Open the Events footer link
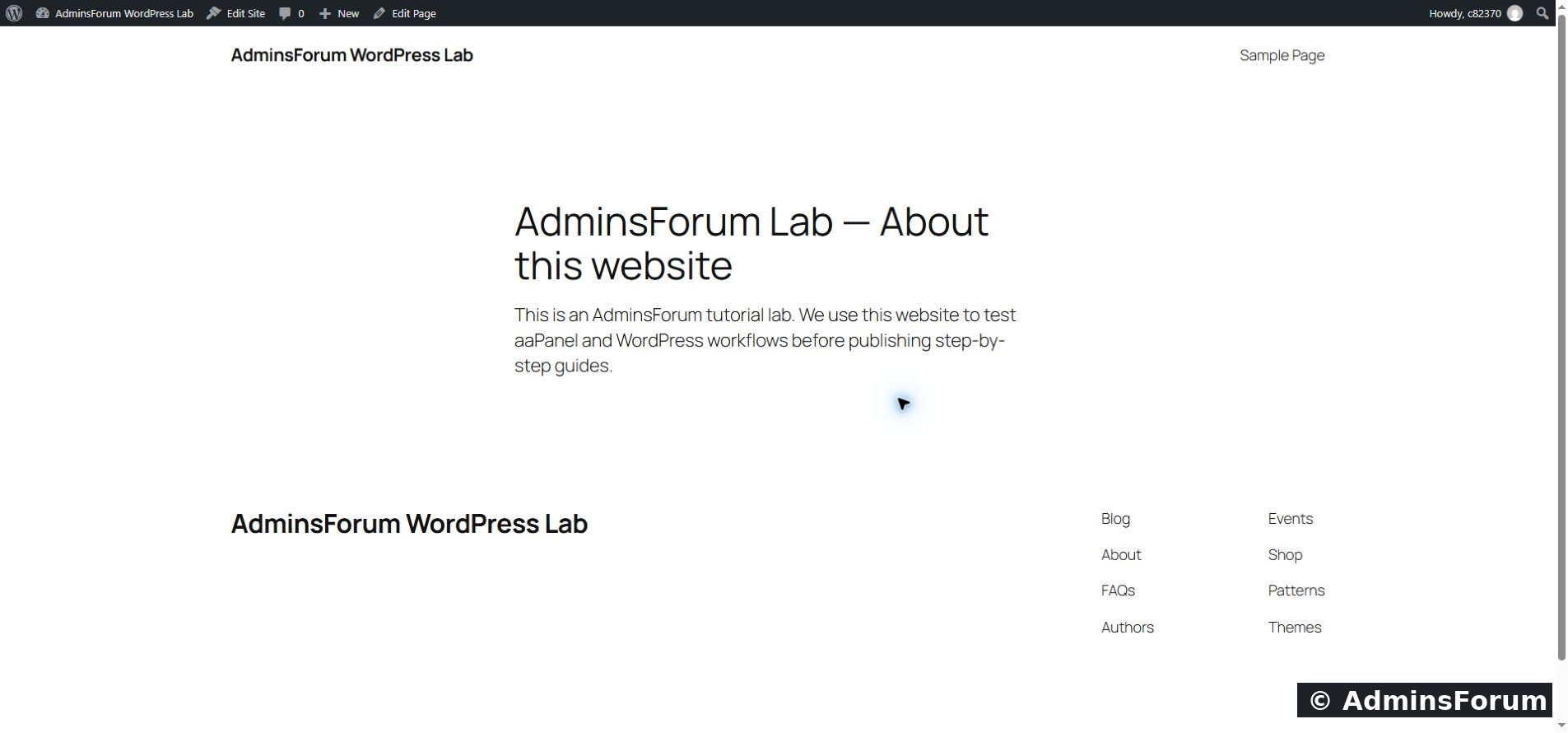This screenshot has height=733, width=1568. 1291,519
